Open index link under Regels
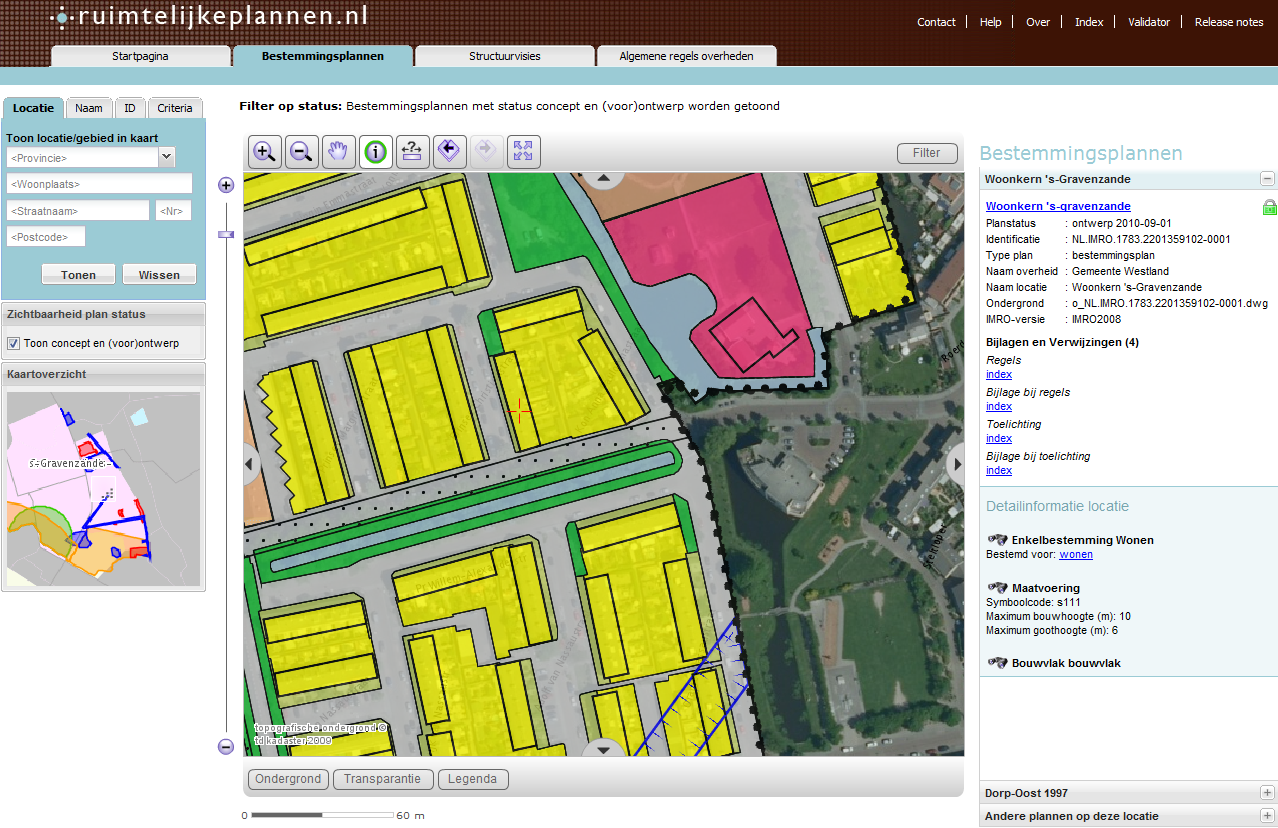 tap(999, 374)
